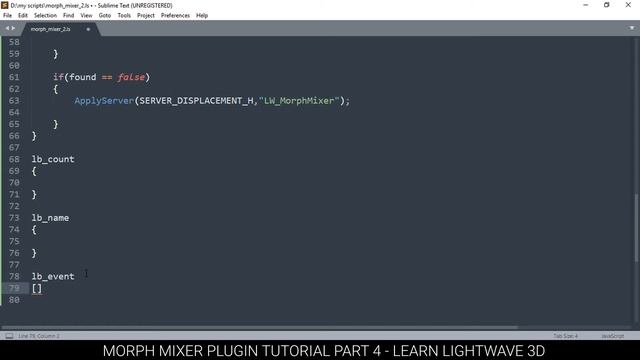Click the horizontal scrollbar thumb
This screenshot has height=360, width=640.
[x=260, y=327]
